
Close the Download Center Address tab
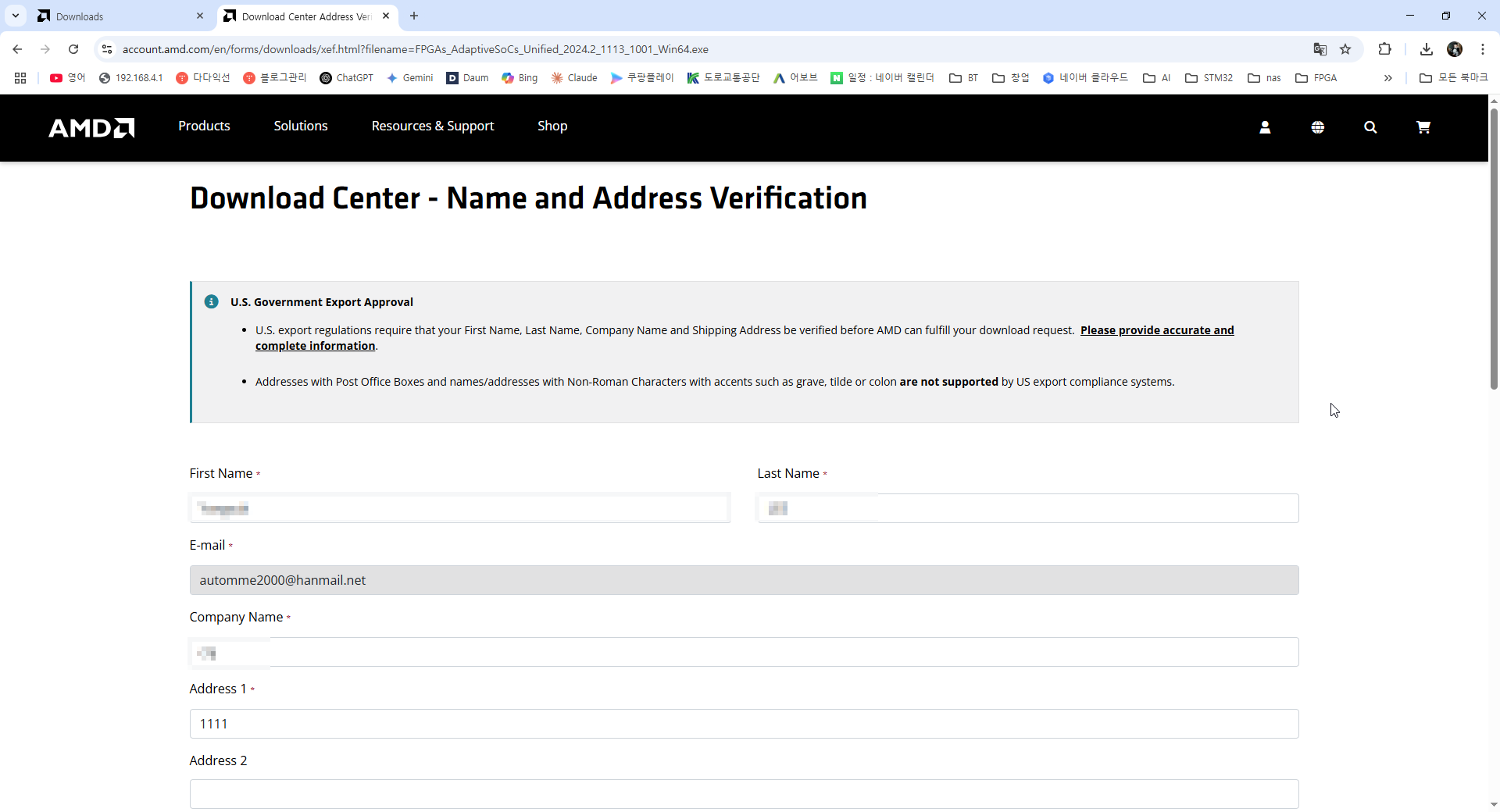[x=386, y=16]
